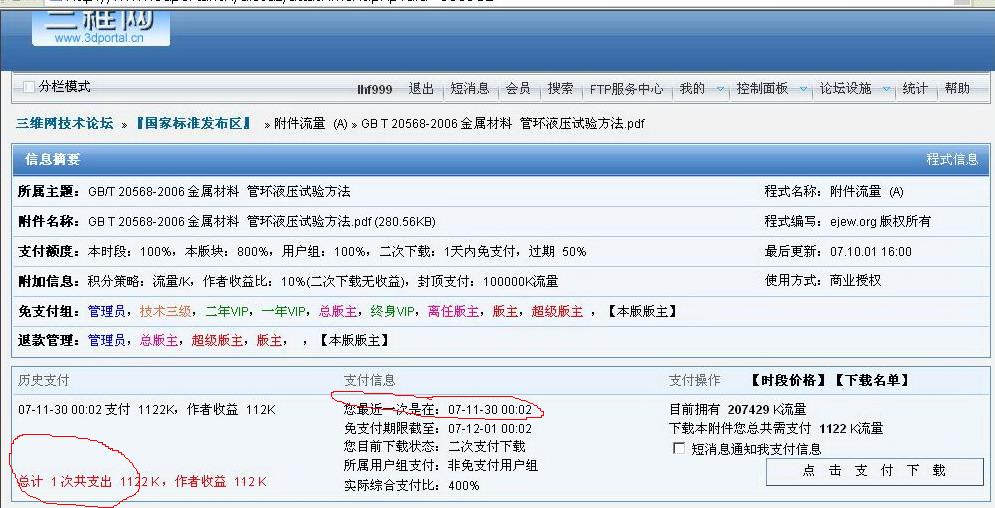
Task: Click 退出 to log out
Action: [421, 89]
